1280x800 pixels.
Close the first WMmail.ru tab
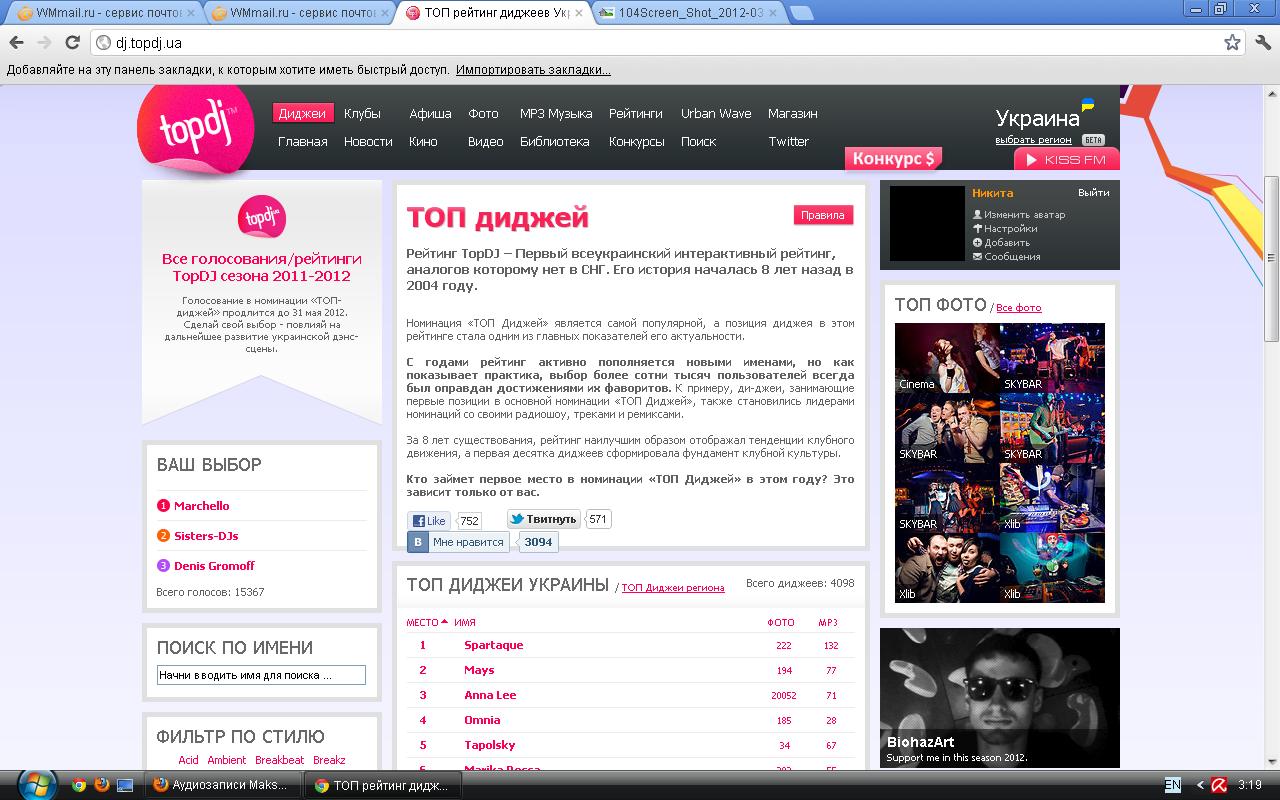[x=190, y=13]
